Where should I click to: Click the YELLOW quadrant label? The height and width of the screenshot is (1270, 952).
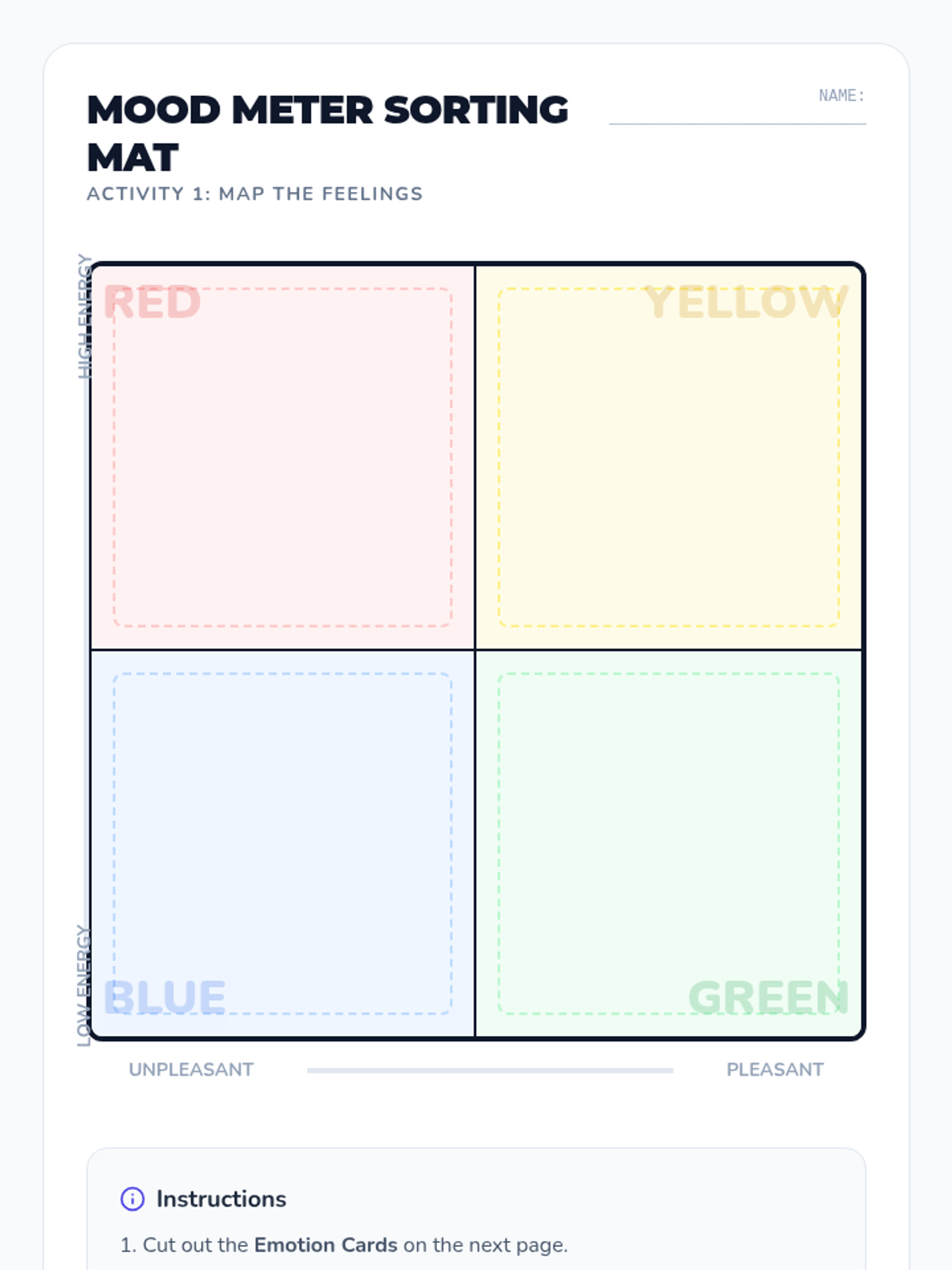coord(746,302)
